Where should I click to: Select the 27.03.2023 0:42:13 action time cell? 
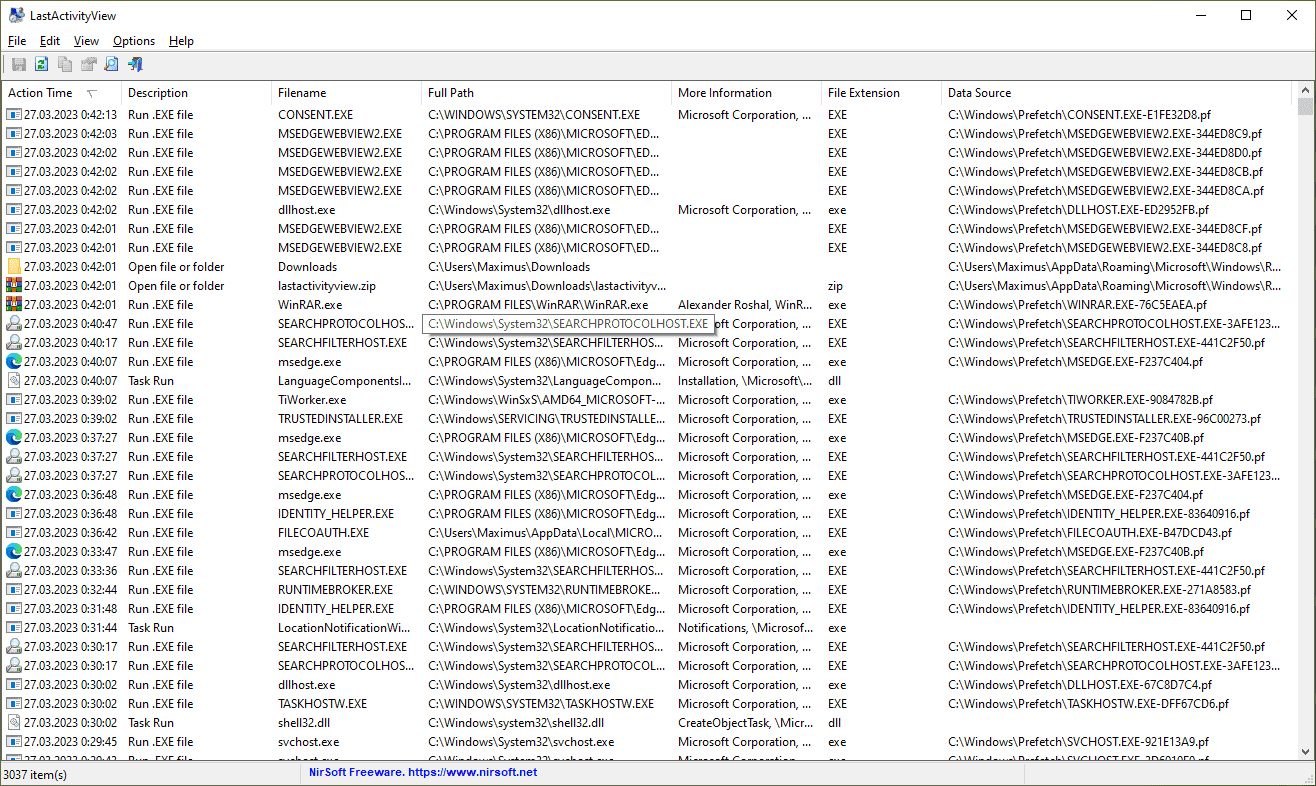(70, 115)
